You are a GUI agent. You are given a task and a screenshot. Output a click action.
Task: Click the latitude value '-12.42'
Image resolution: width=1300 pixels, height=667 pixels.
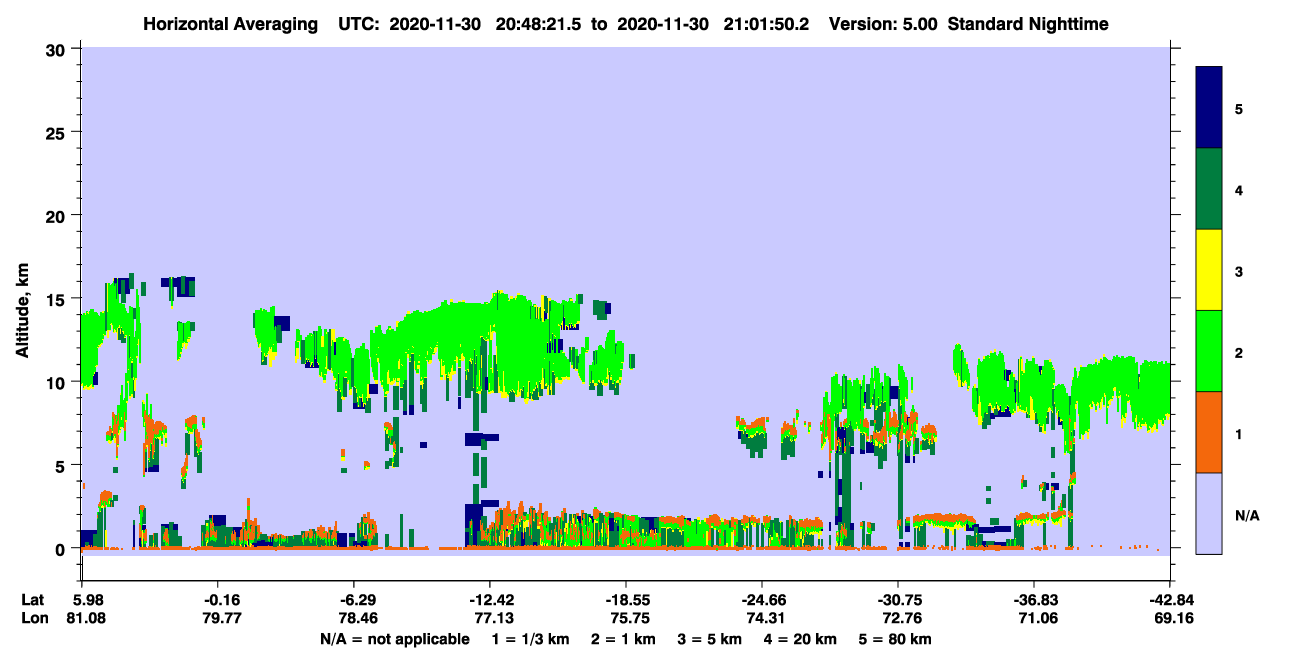pos(491,600)
